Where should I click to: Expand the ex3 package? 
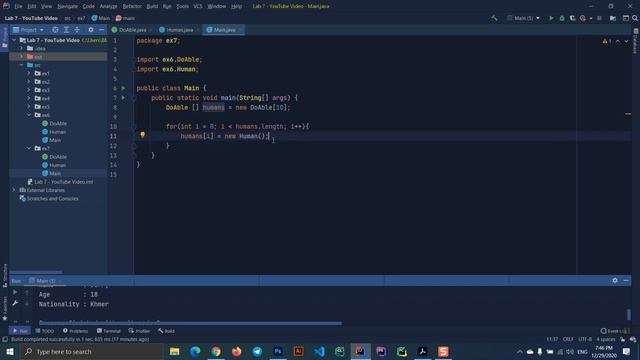click(x=29, y=90)
